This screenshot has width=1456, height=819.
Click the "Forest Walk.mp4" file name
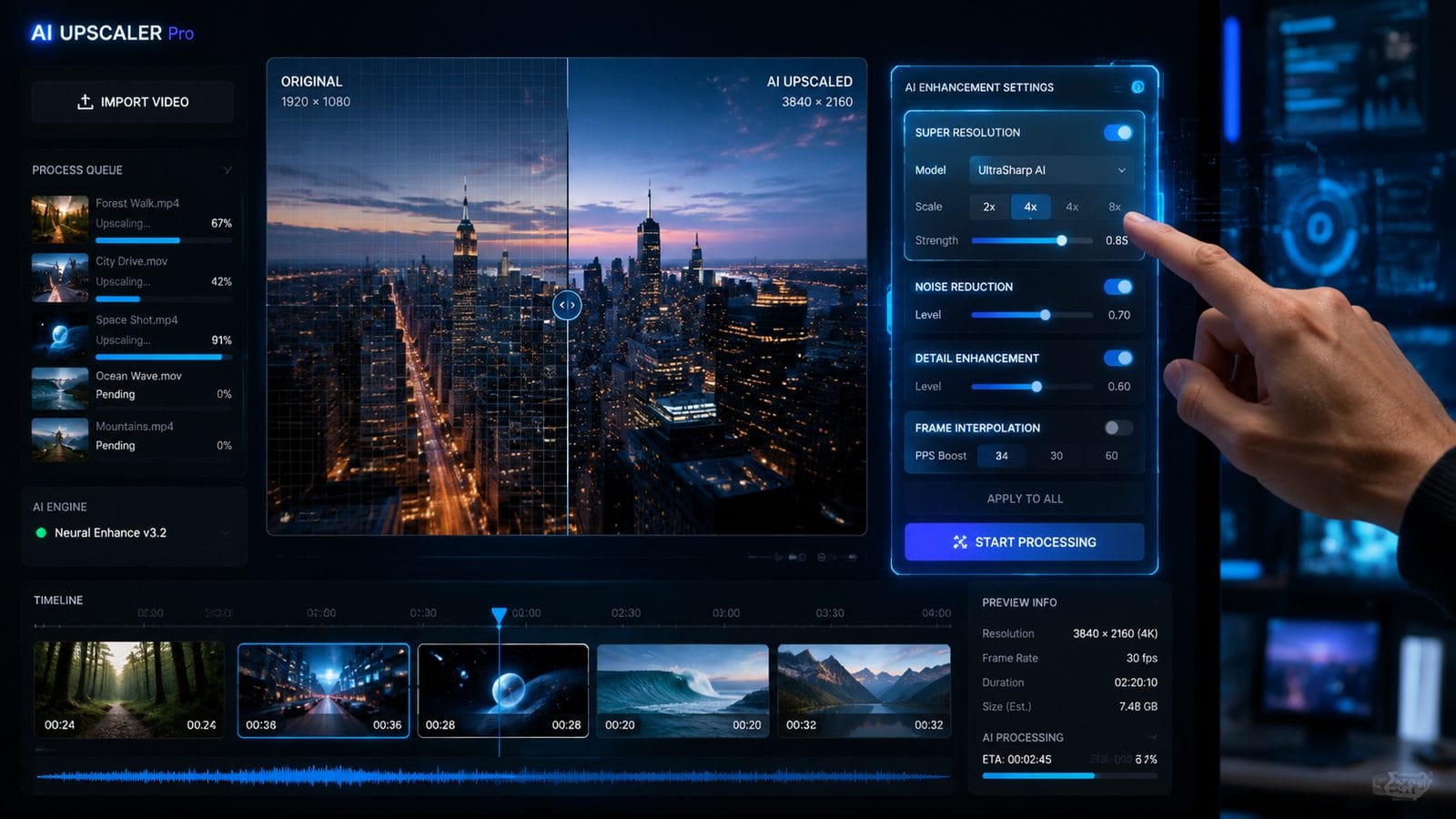pyautogui.click(x=137, y=204)
